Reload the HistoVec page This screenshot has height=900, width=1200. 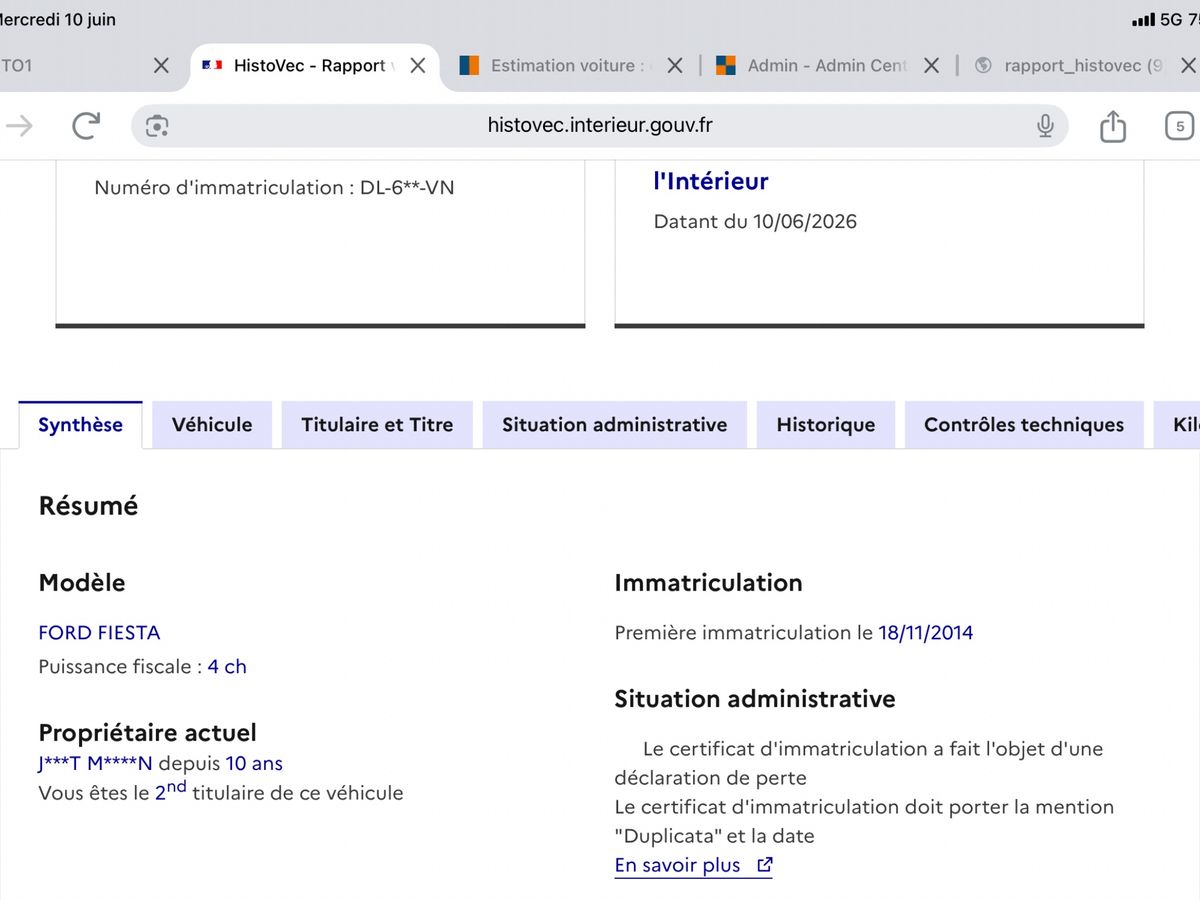[87, 125]
